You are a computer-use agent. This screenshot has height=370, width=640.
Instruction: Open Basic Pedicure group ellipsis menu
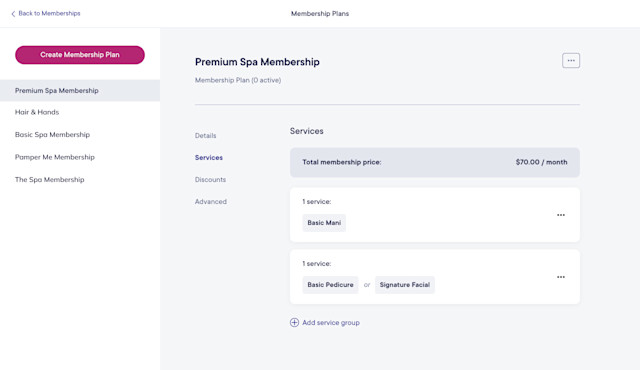(x=561, y=277)
